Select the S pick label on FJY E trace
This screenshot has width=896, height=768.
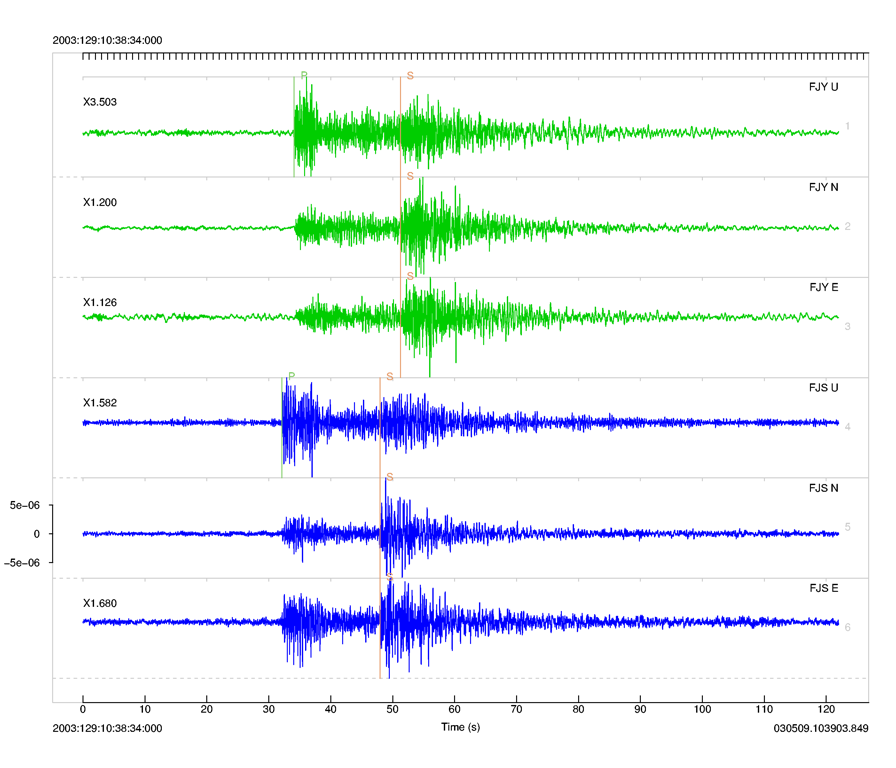(x=410, y=276)
